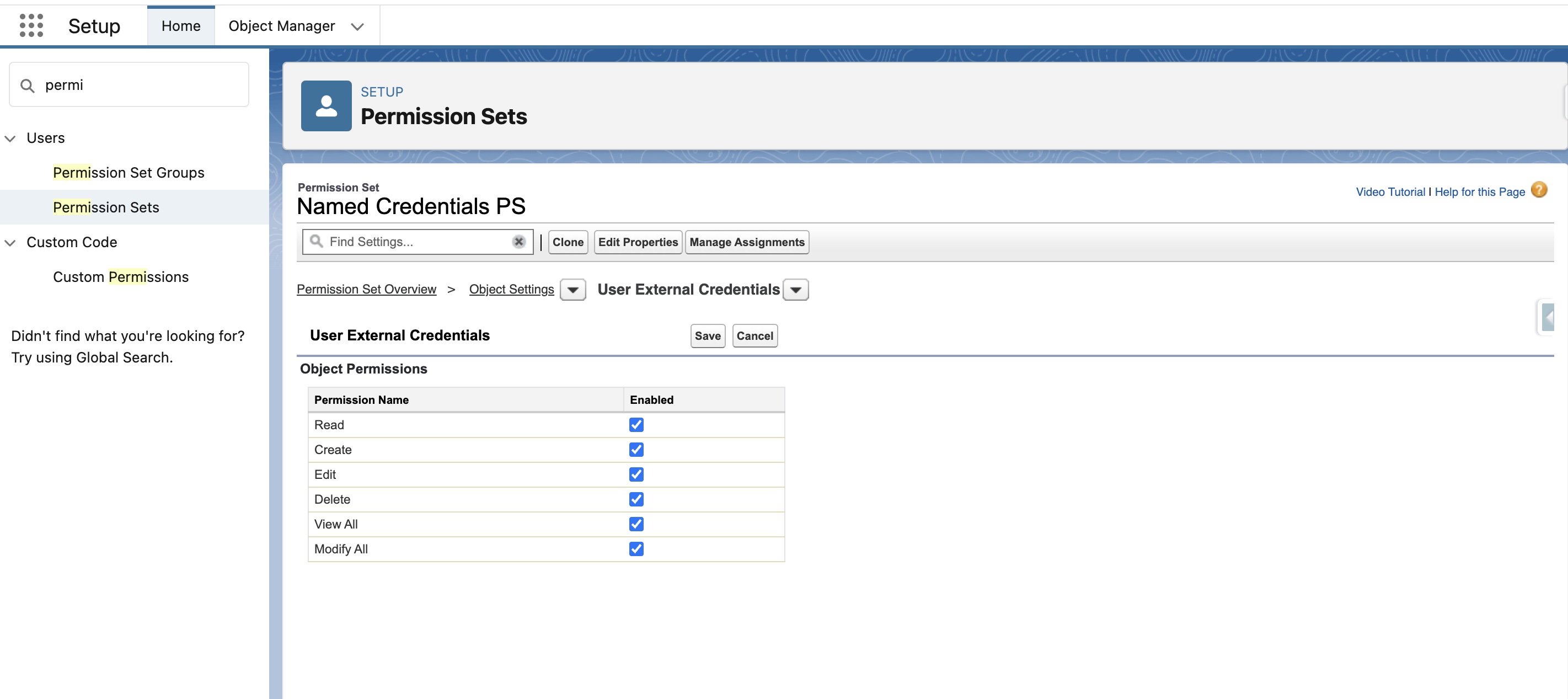Select Permission Sets in sidebar
1568x699 pixels.
(106, 207)
